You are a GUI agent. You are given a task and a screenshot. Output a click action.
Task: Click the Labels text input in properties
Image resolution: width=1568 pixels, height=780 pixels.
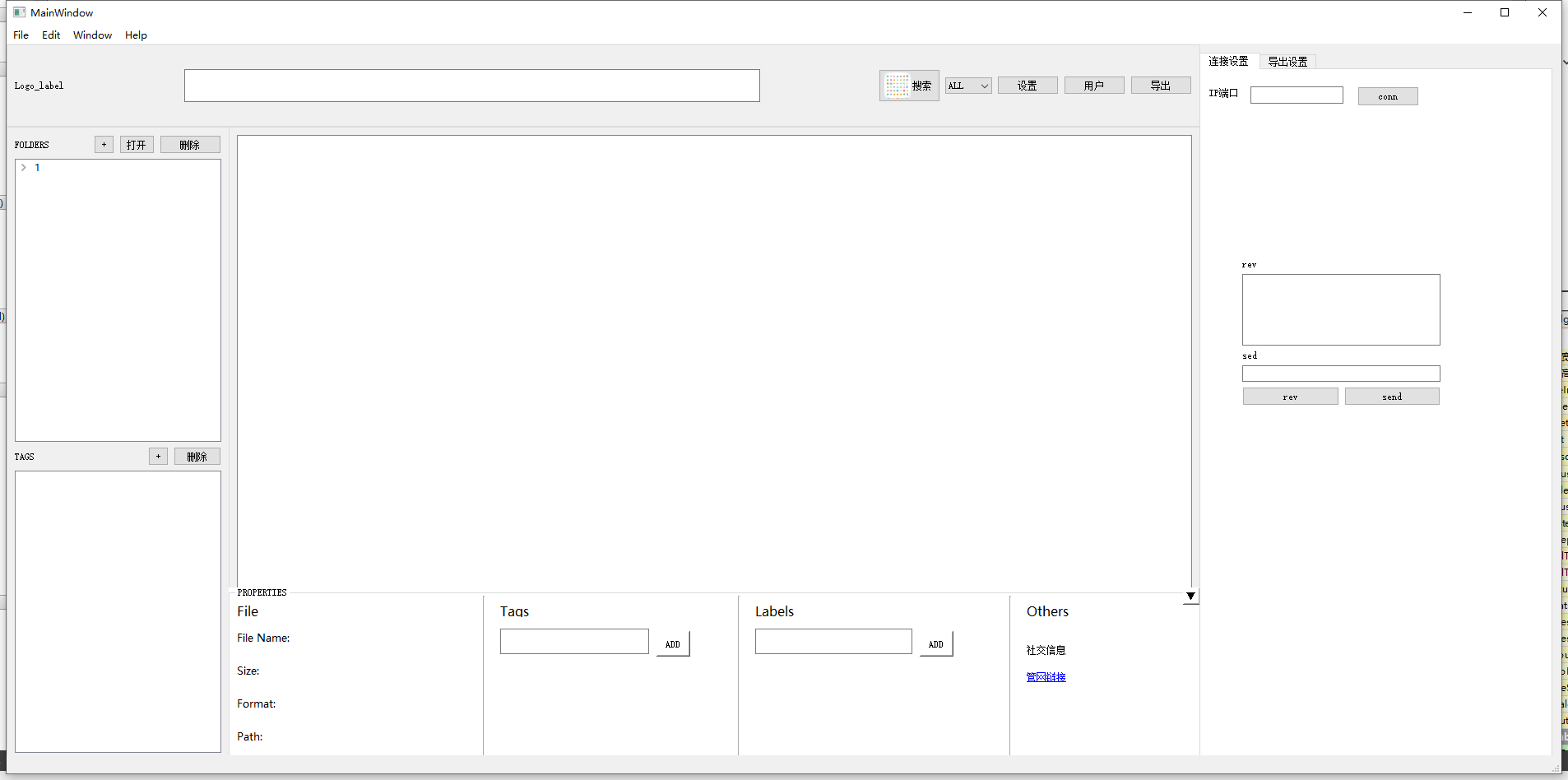click(x=833, y=642)
